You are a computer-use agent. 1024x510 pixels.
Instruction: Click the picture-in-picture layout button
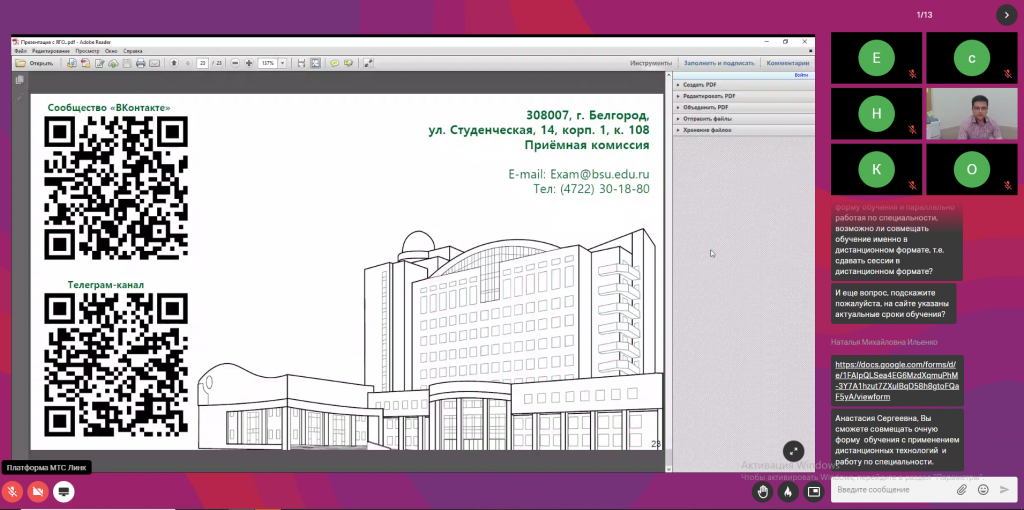click(x=814, y=492)
